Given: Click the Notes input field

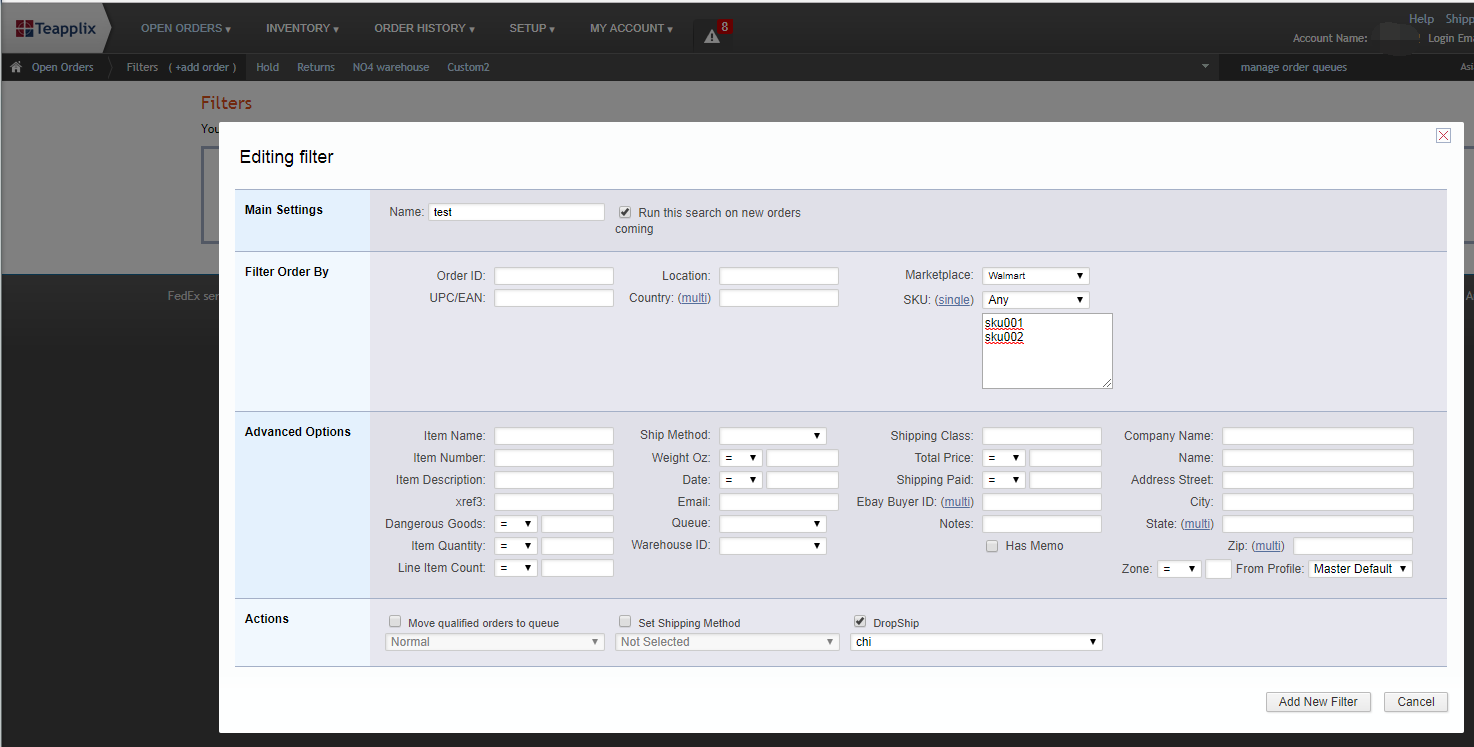Looking at the screenshot, I should tap(1042, 524).
